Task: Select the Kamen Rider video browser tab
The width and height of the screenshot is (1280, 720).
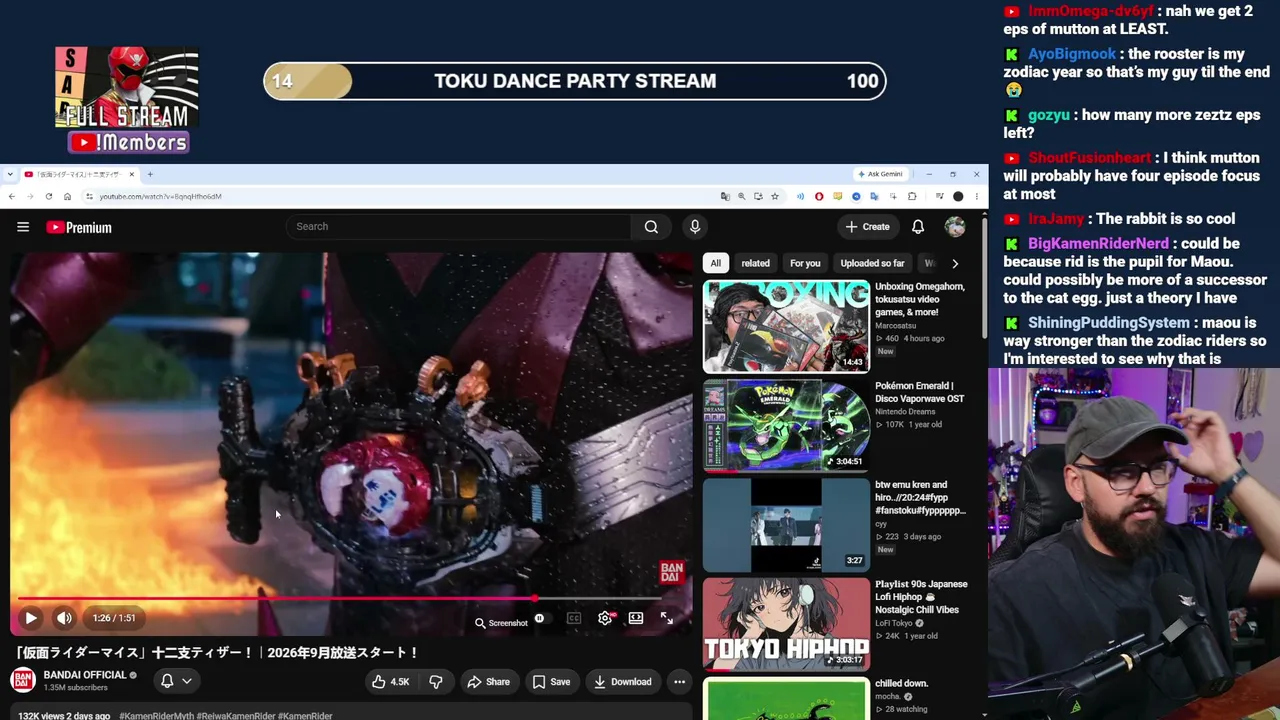Action: pyautogui.click(x=80, y=174)
